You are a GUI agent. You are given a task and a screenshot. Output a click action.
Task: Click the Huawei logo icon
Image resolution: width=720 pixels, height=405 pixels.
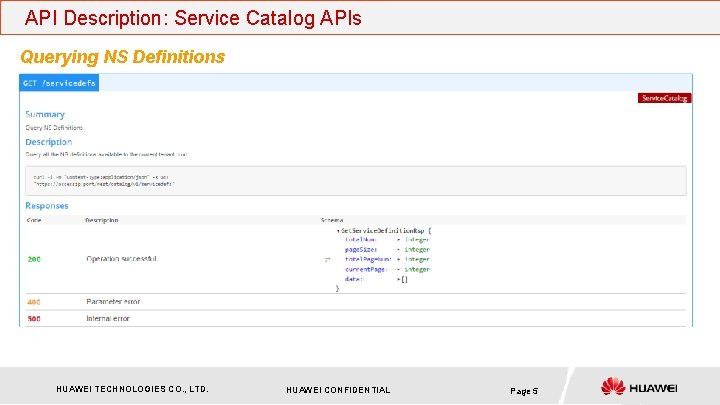pos(614,386)
